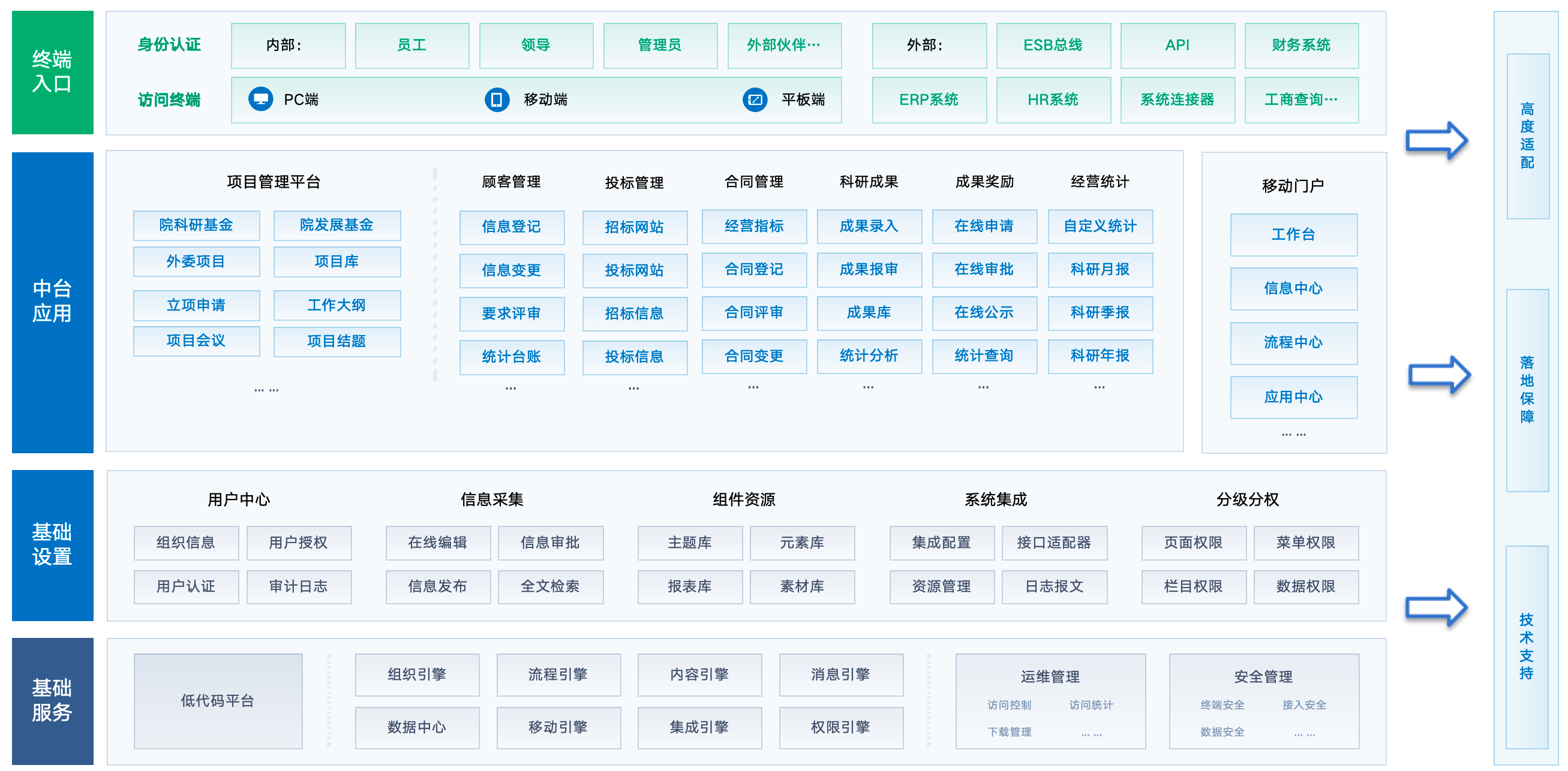Select the 员工 identity box
Image resolution: width=1568 pixels, height=771 pixels.
pyautogui.click(x=412, y=46)
